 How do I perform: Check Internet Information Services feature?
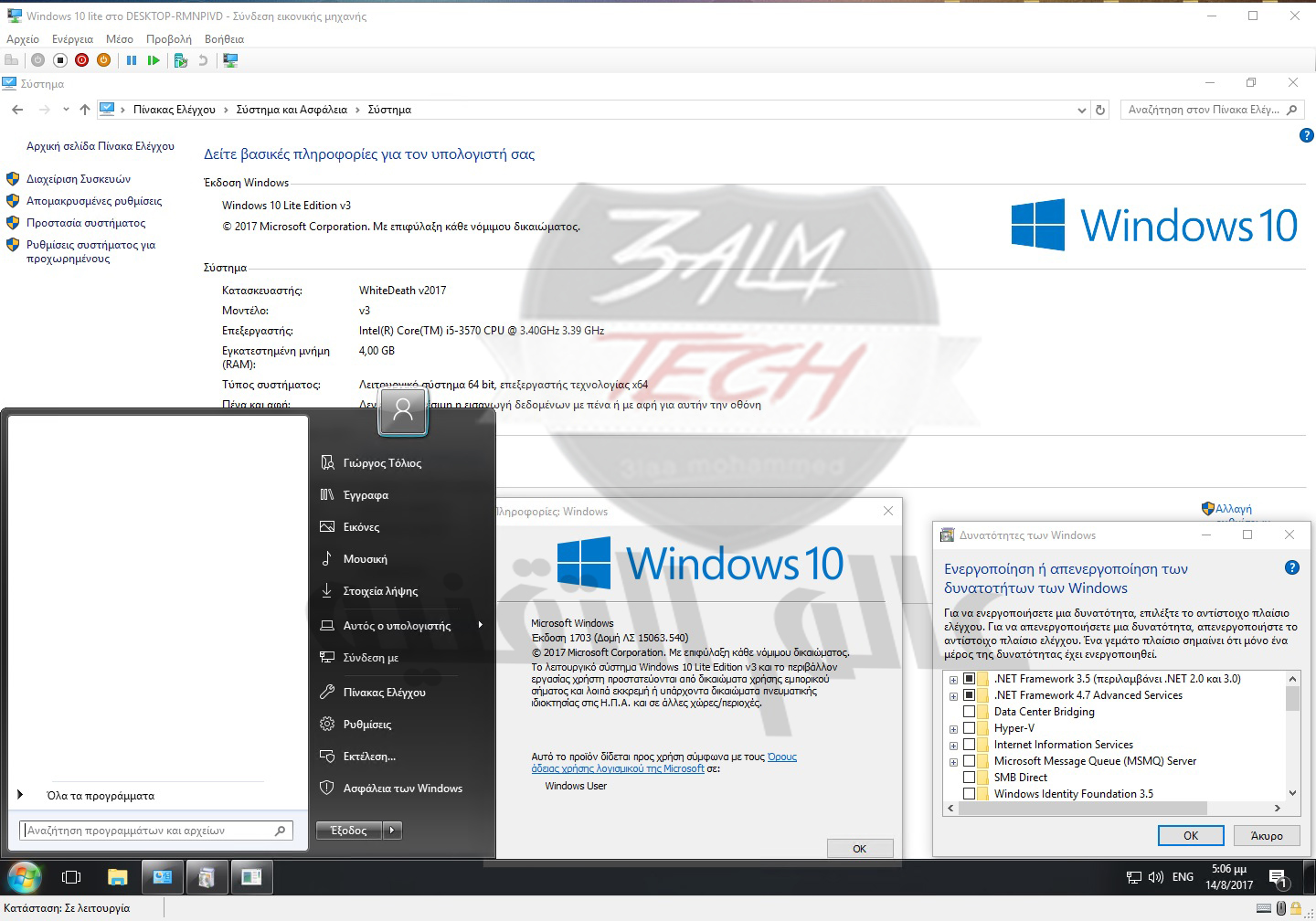click(x=970, y=745)
